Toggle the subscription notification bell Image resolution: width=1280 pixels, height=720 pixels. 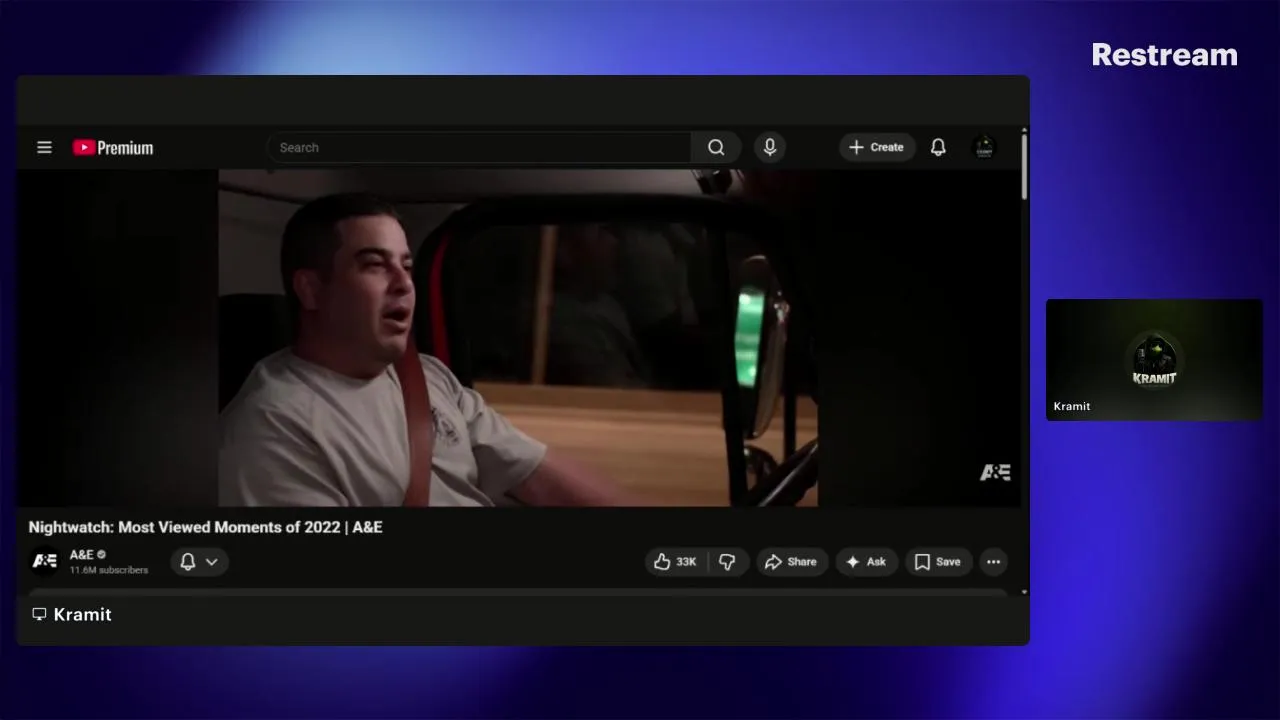pyautogui.click(x=187, y=562)
